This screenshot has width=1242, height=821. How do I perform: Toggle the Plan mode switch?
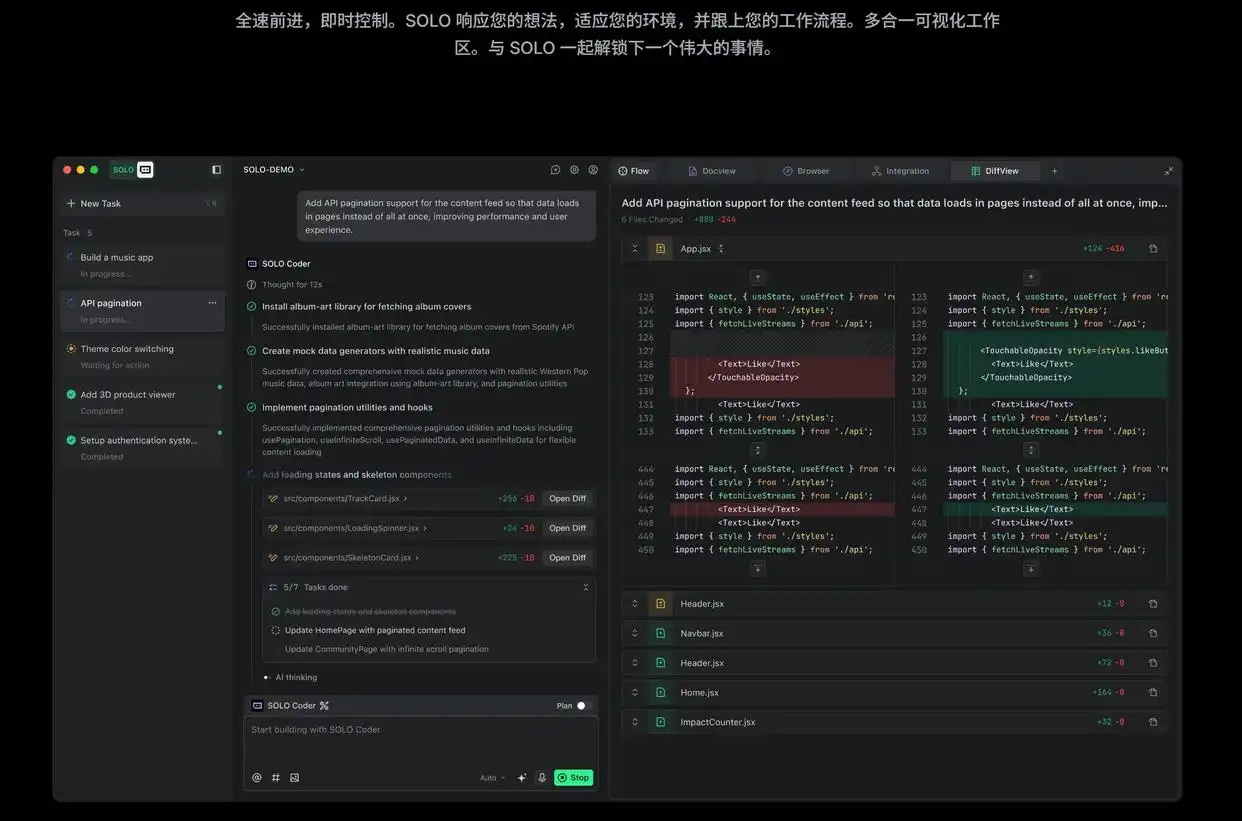[578, 705]
